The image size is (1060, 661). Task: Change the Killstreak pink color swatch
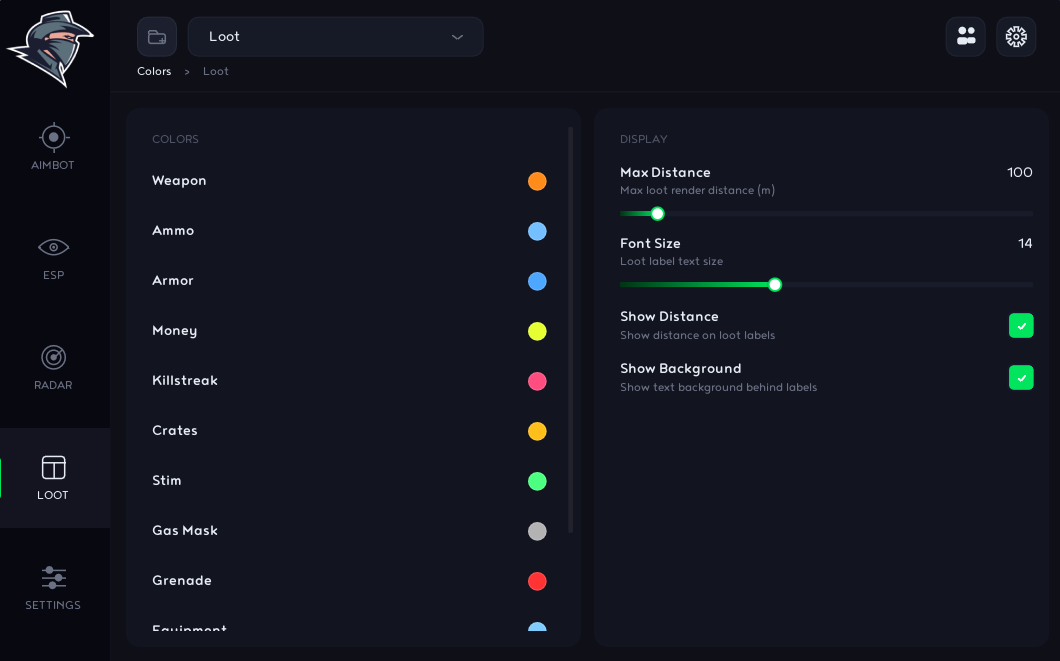click(x=537, y=381)
